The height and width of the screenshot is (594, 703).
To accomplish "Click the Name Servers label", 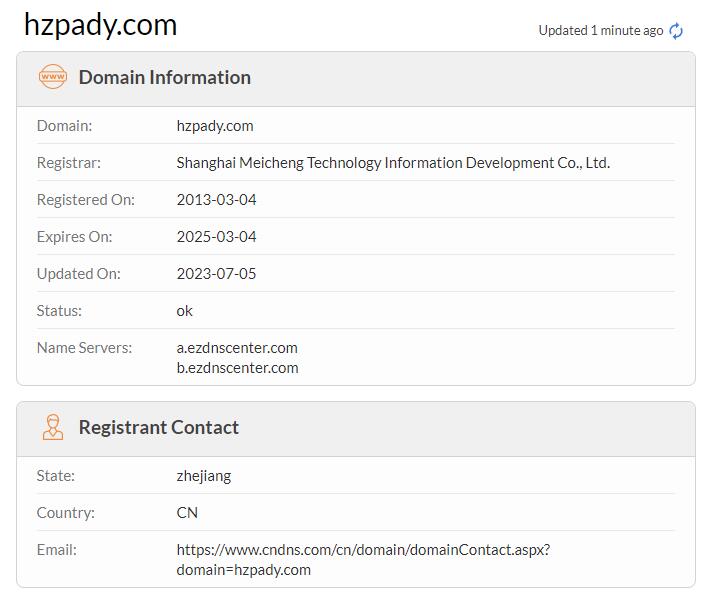I will click(84, 348).
